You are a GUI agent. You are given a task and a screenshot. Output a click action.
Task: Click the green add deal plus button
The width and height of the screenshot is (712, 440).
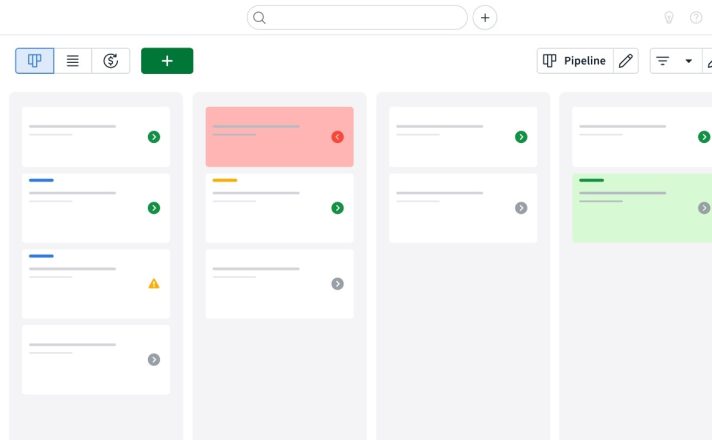[x=167, y=61]
